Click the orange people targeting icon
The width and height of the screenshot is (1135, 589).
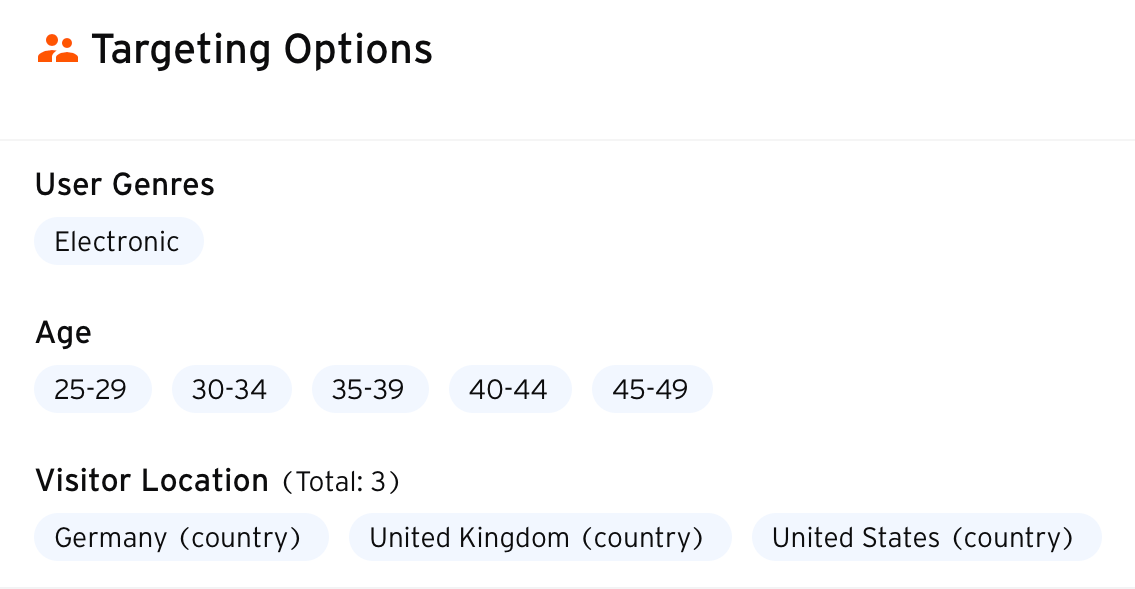coord(57,49)
